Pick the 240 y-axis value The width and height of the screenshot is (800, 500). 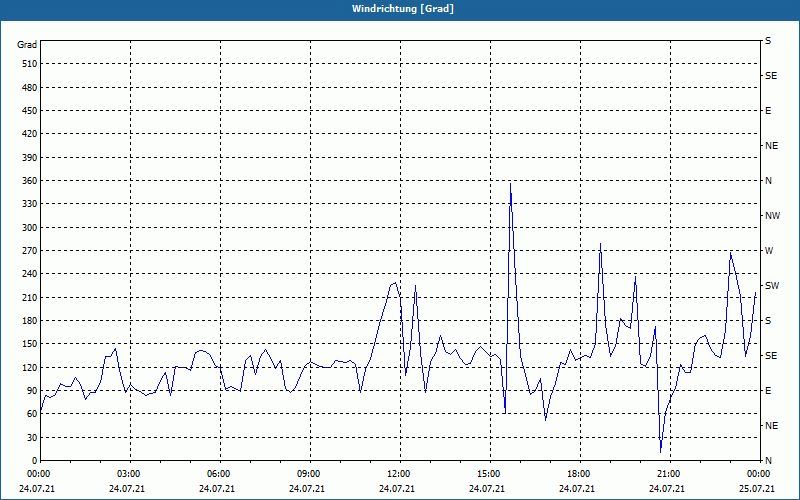click(x=30, y=274)
